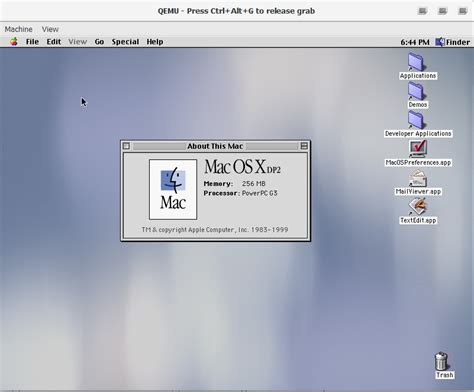Expand the Finder application switcher menu

453,42
